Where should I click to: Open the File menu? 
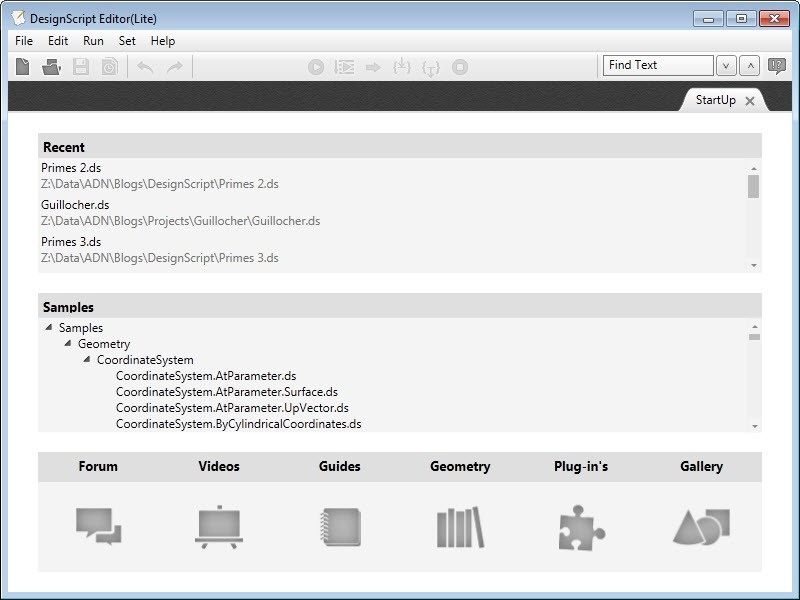tap(24, 41)
